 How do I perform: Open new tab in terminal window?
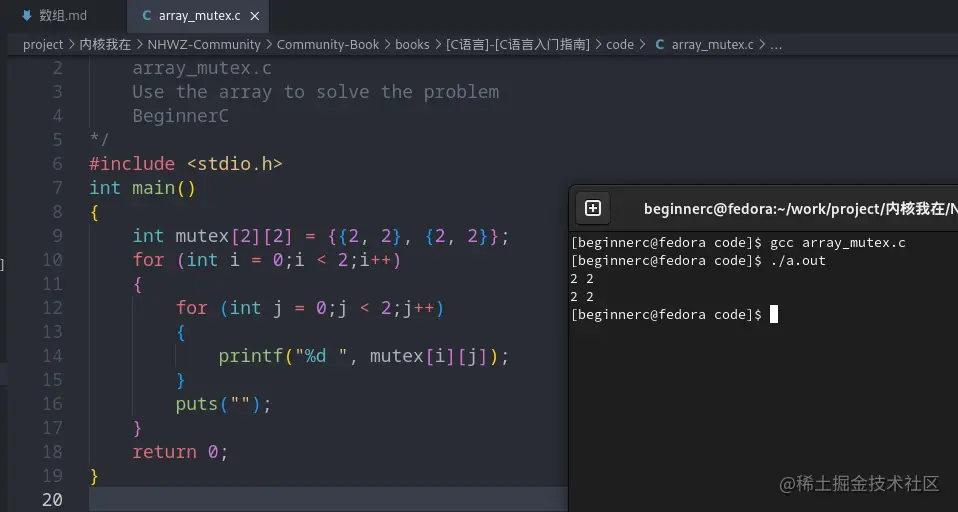593,208
